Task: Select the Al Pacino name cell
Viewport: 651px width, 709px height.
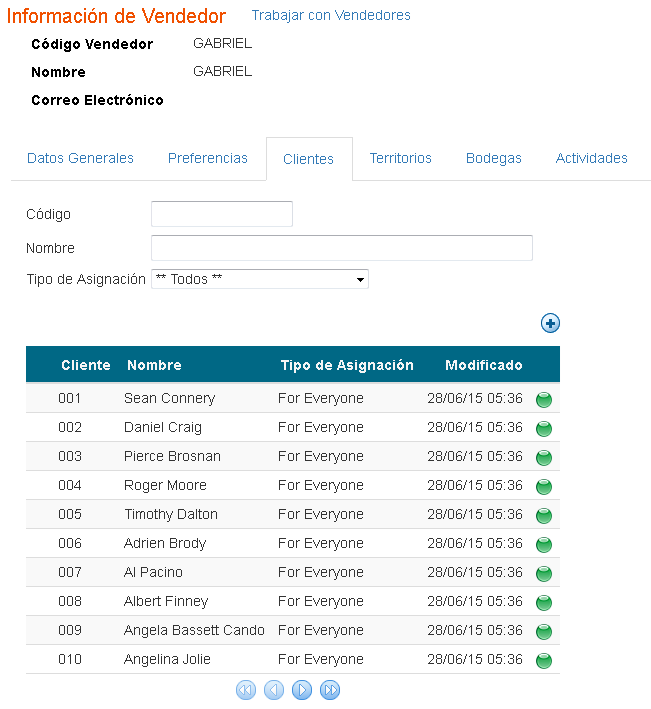Action: (153, 572)
